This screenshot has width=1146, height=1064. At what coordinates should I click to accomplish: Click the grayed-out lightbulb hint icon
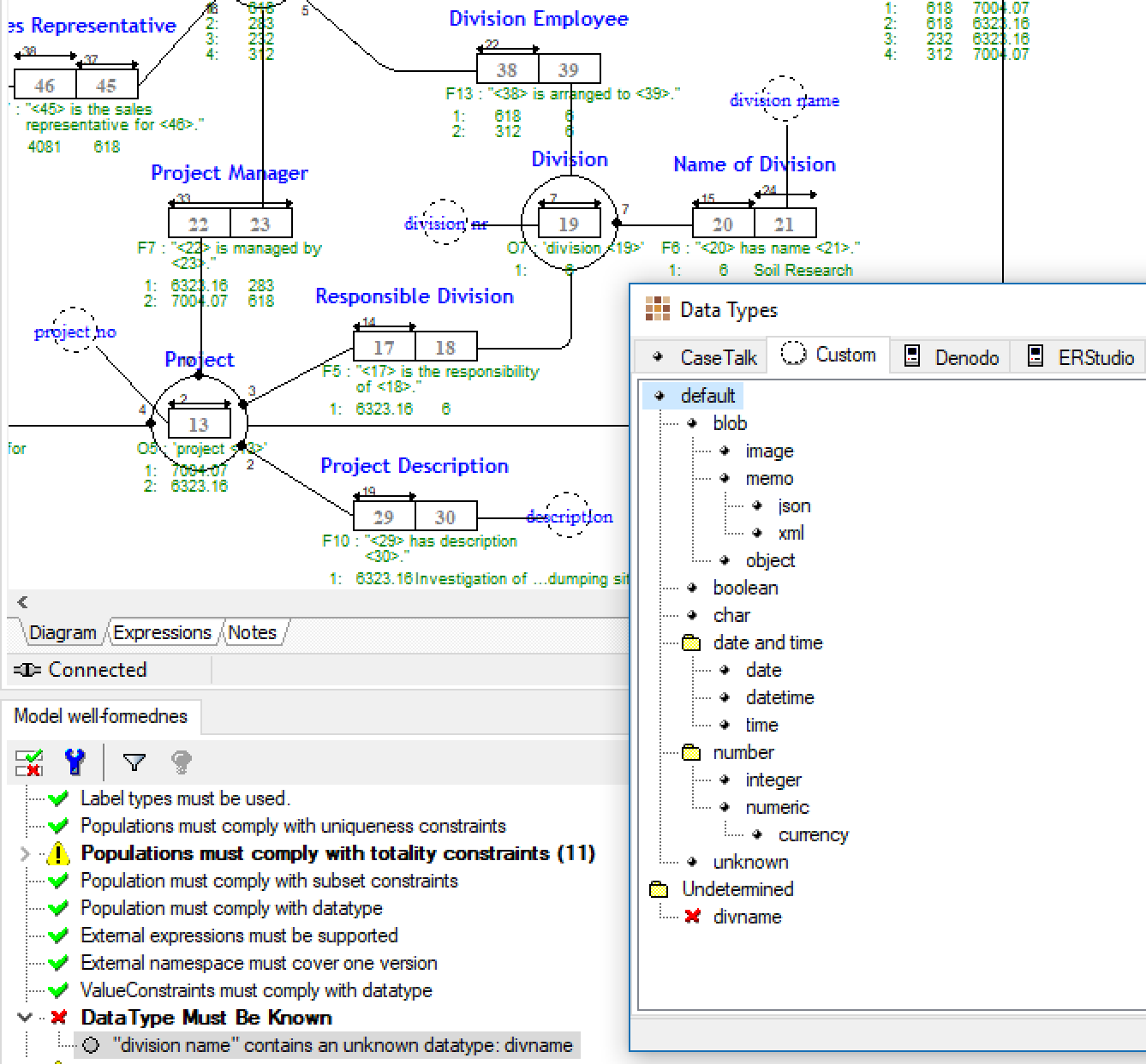[x=181, y=762]
